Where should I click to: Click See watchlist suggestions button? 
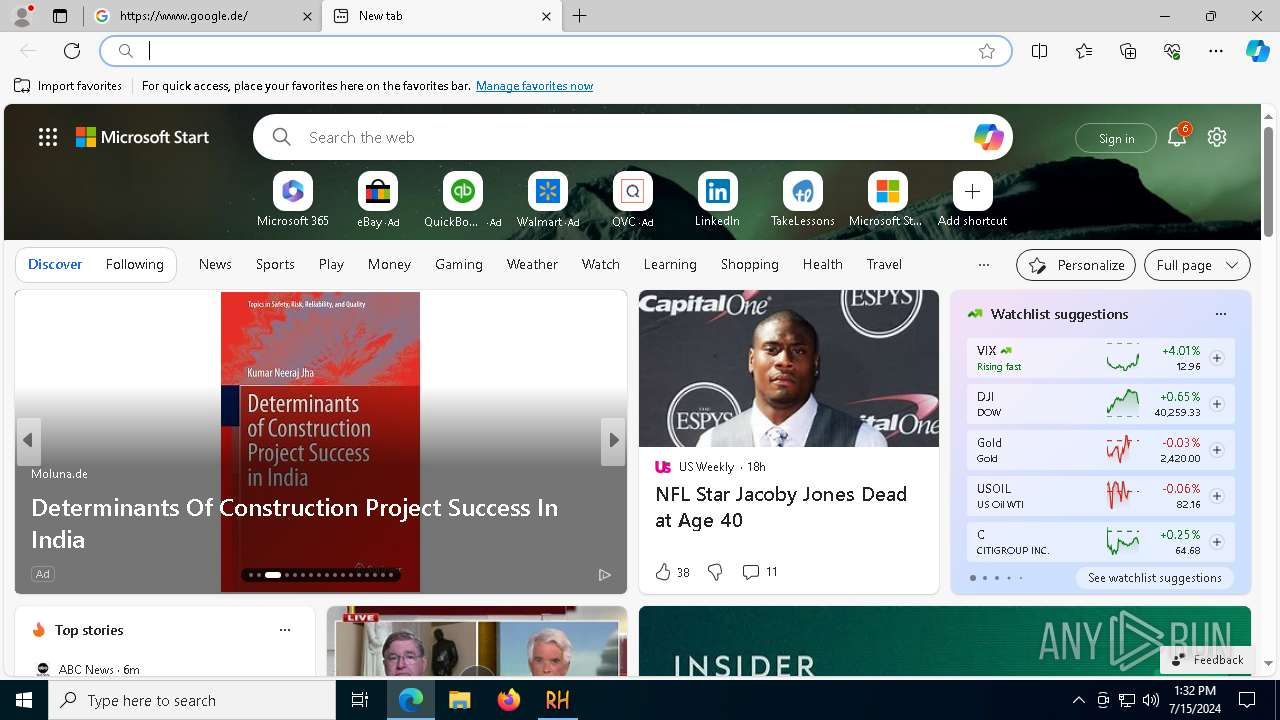click(1154, 578)
